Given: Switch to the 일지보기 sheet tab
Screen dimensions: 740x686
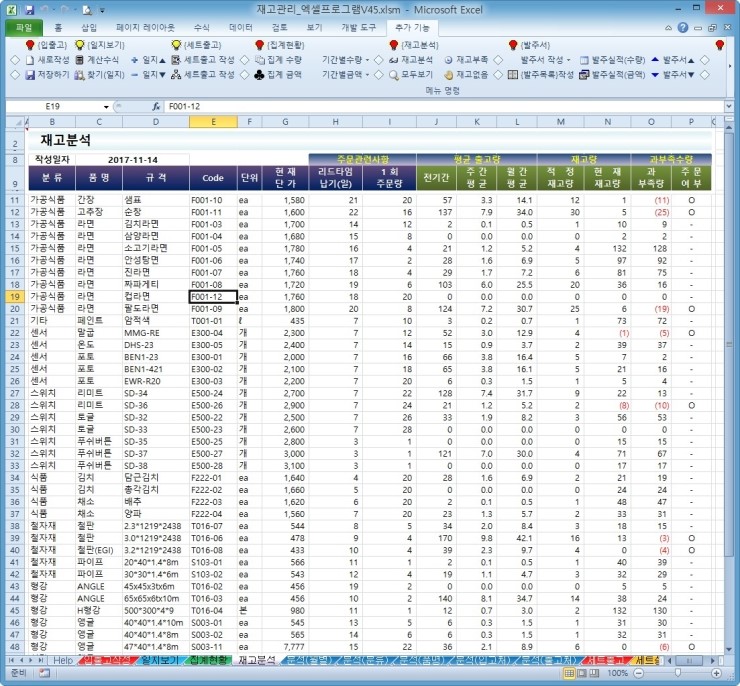Looking at the screenshot, I should 160,660.
